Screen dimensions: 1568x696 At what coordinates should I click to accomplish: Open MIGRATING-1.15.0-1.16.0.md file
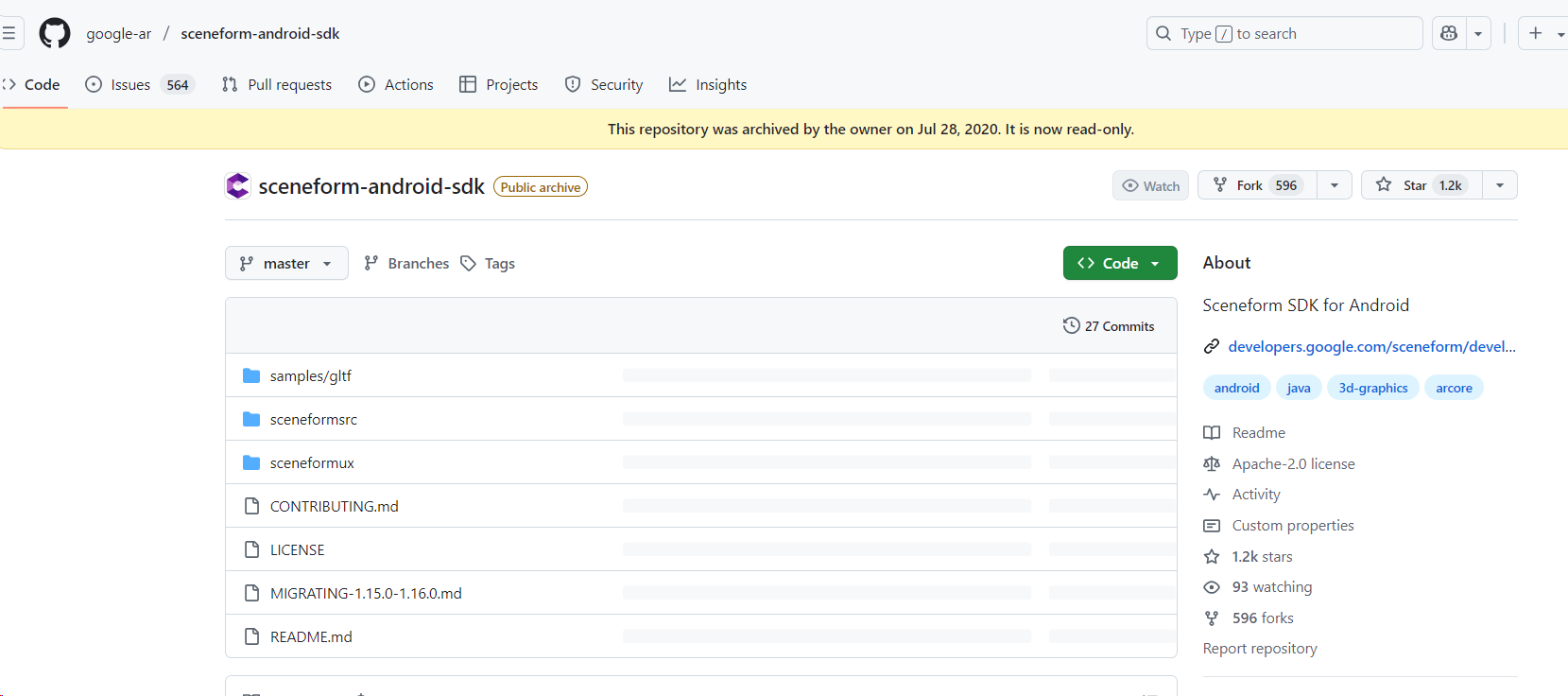[x=366, y=593]
